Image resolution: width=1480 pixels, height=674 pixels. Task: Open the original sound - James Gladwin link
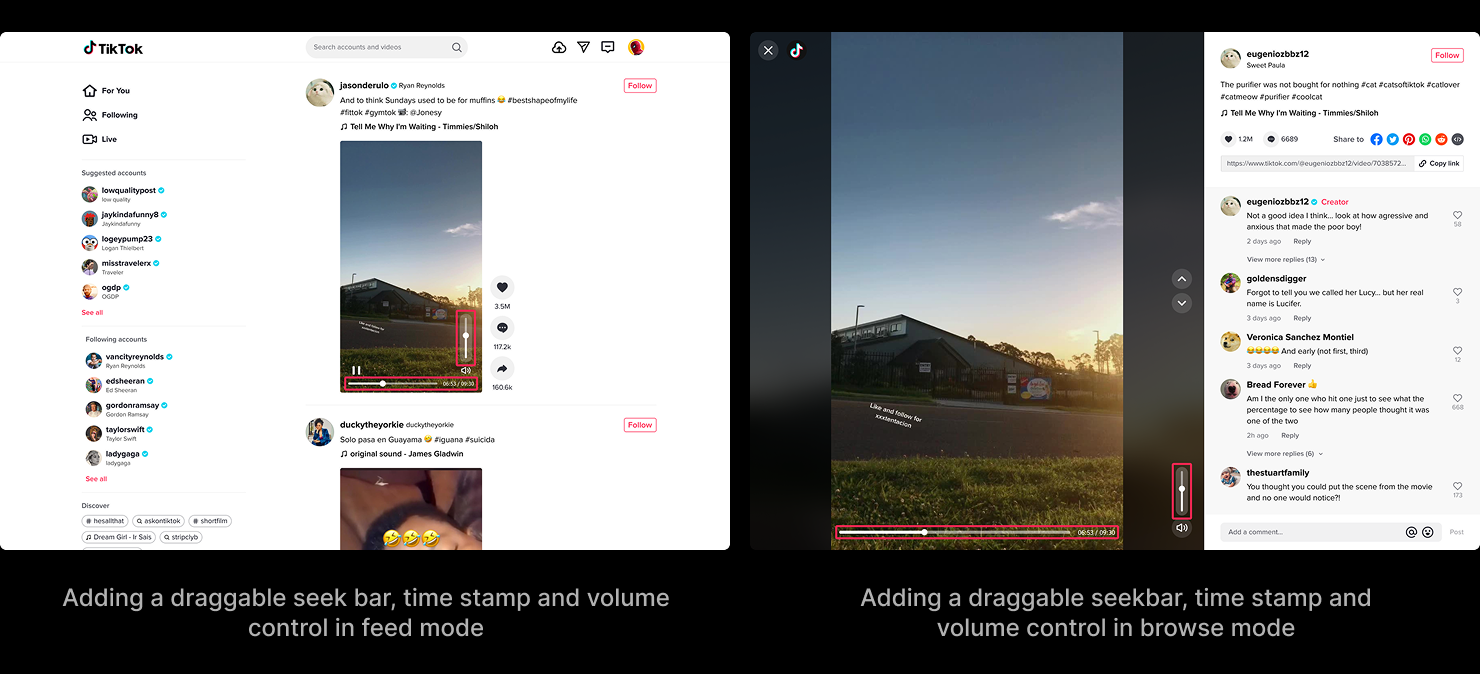(x=402, y=454)
